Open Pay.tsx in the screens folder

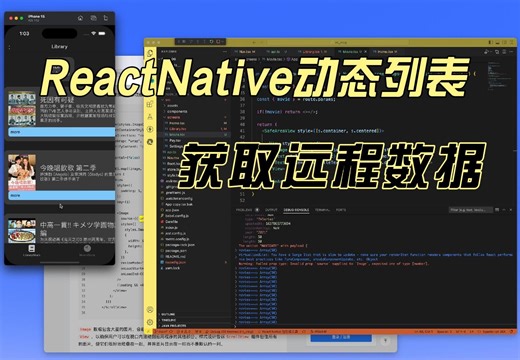point(175,140)
